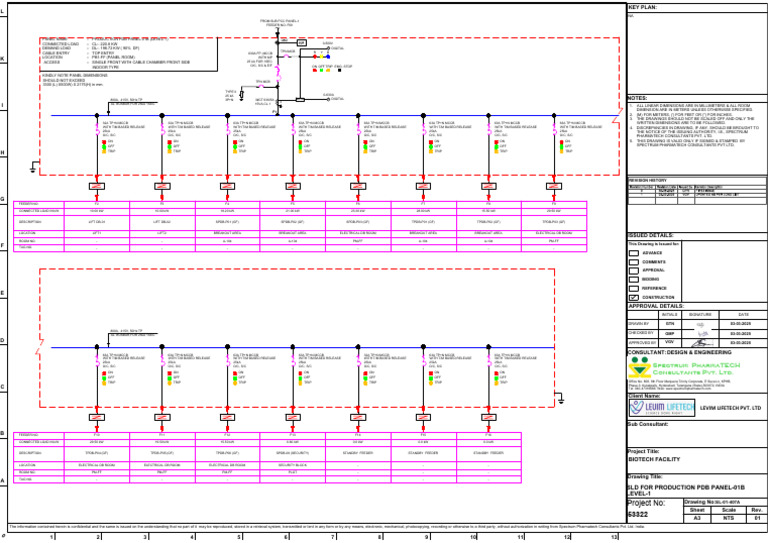
Task: Tick the ADVANCE issue checkbox
Action: [634, 253]
